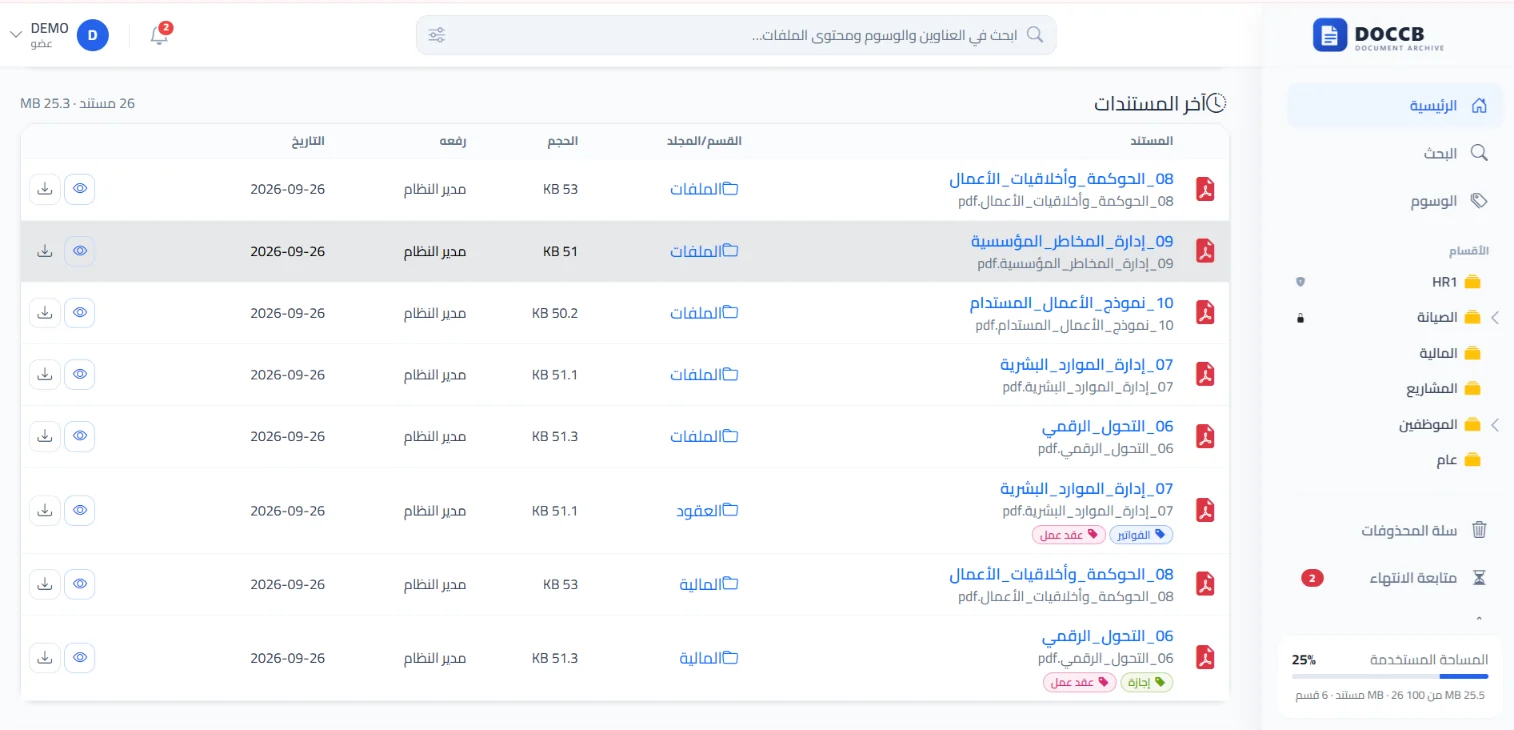
Task: Go to الرئيسية home page
Action: [1394, 105]
